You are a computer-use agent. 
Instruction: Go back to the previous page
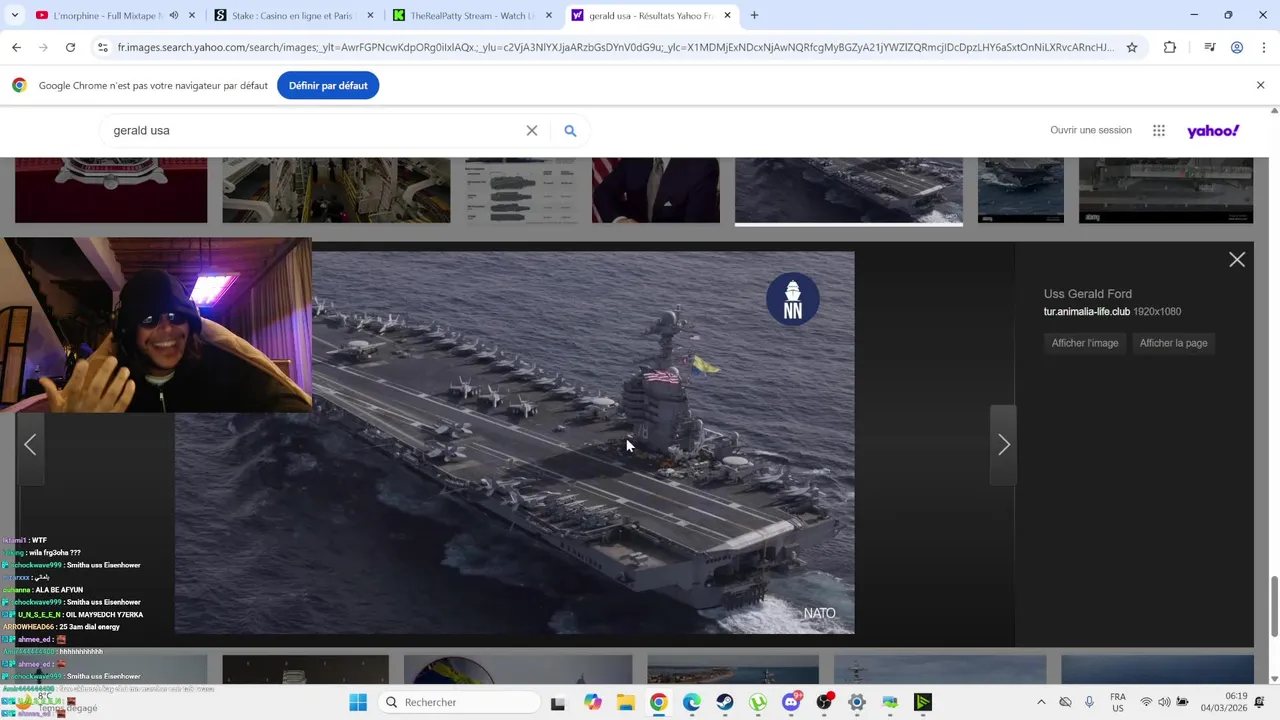point(16,47)
